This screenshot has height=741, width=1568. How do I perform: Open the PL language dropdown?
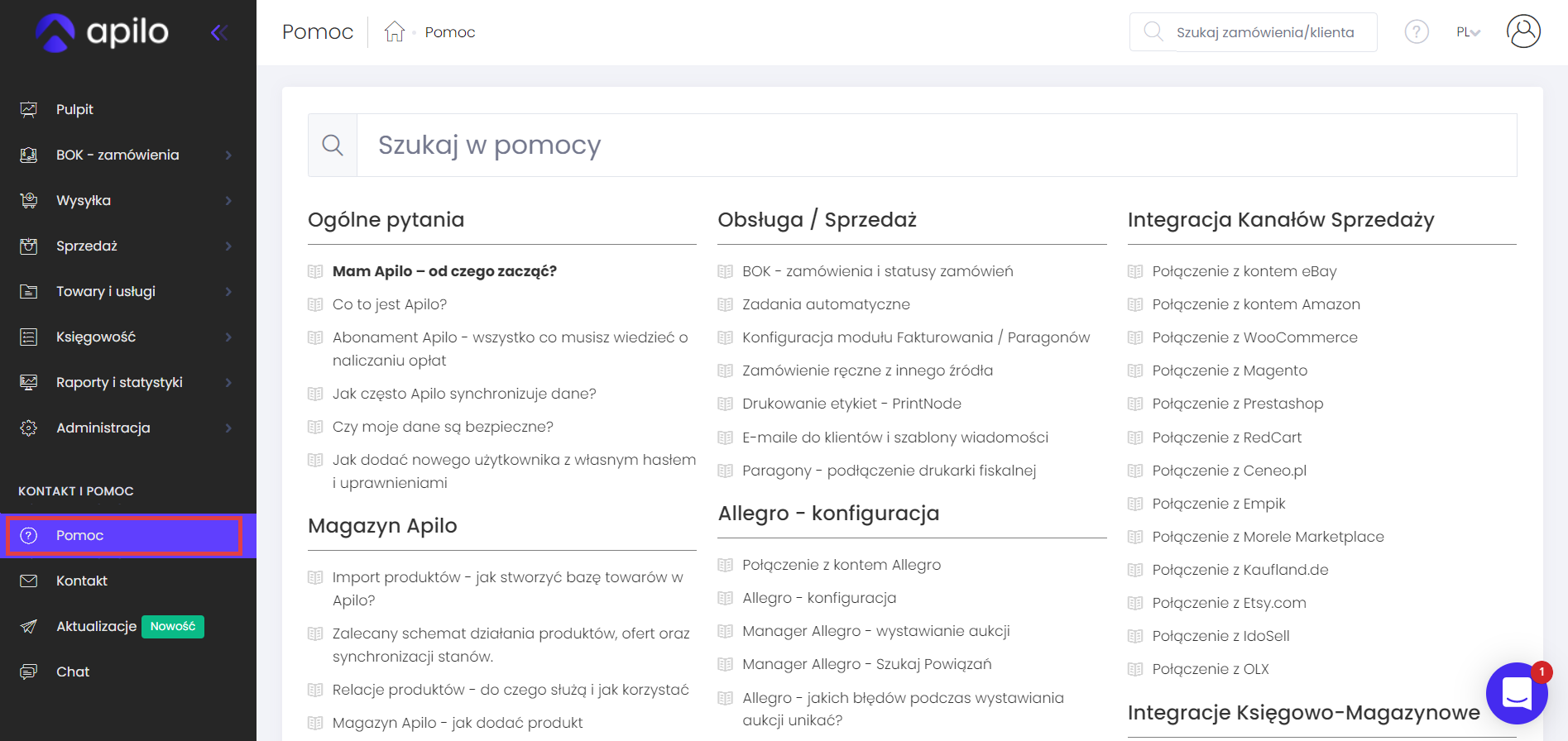tap(1468, 32)
